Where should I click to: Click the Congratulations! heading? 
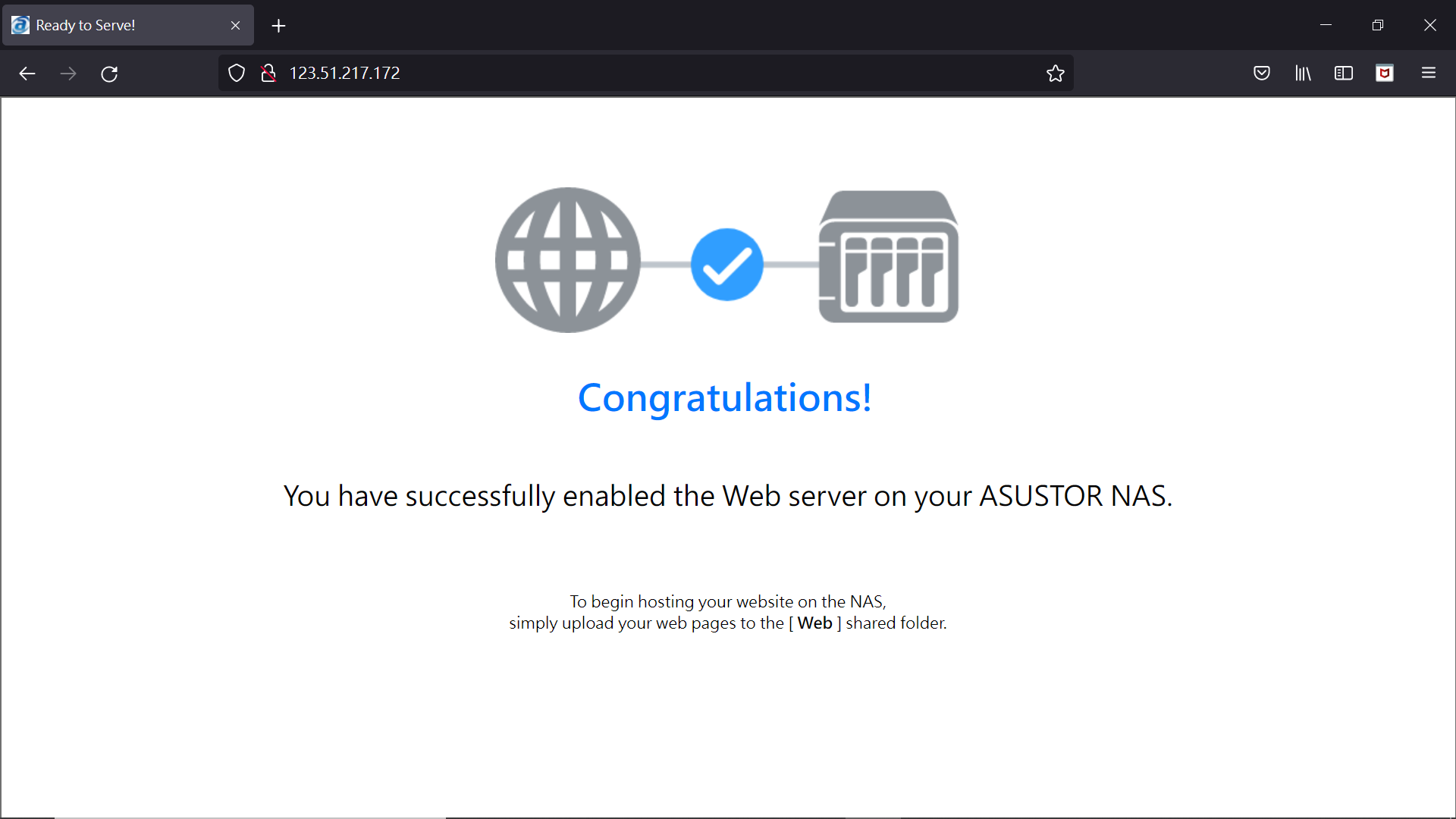pos(725,398)
